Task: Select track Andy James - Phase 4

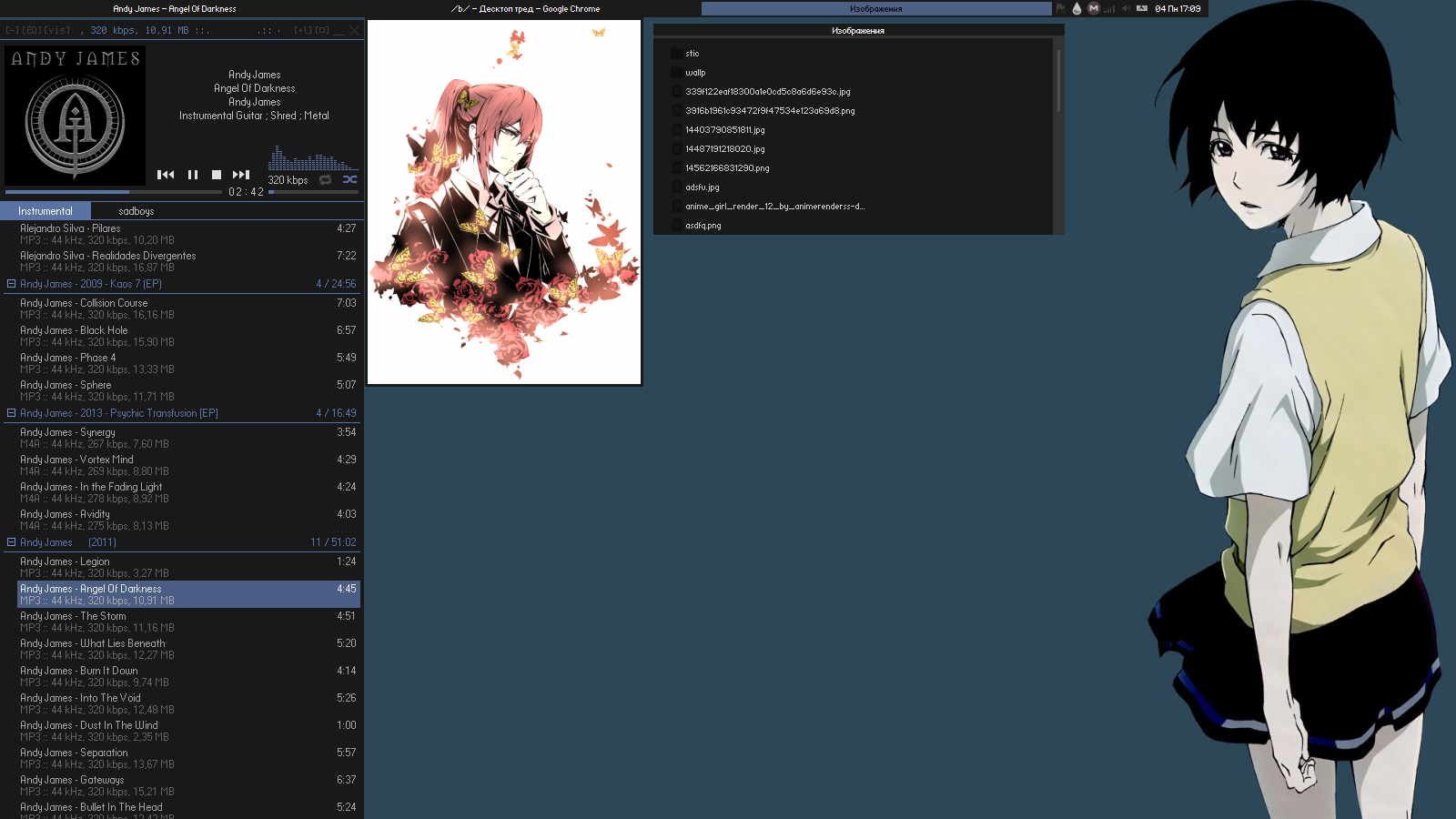Action: [x=188, y=363]
